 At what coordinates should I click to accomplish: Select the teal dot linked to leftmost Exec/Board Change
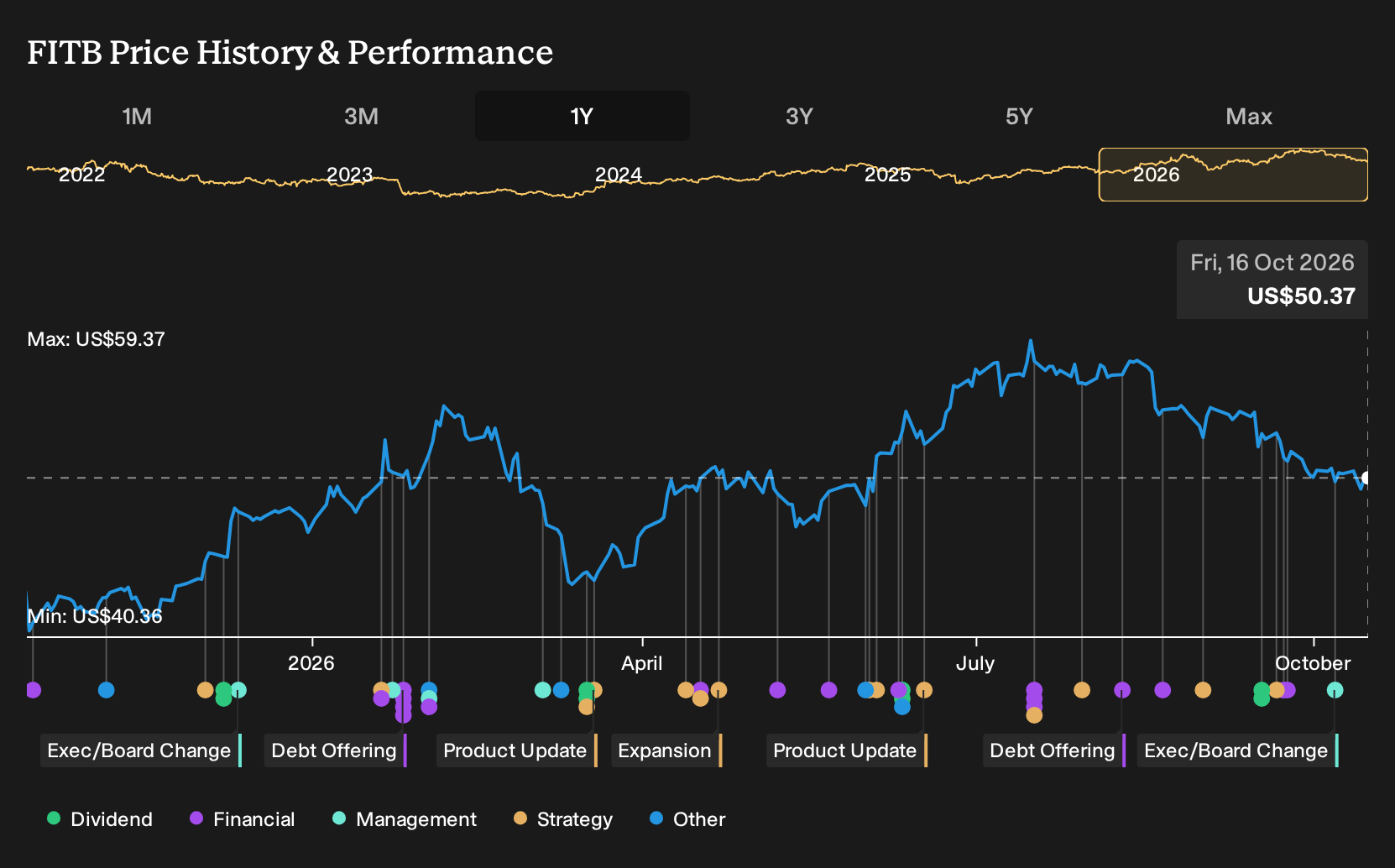(x=238, y=690)
